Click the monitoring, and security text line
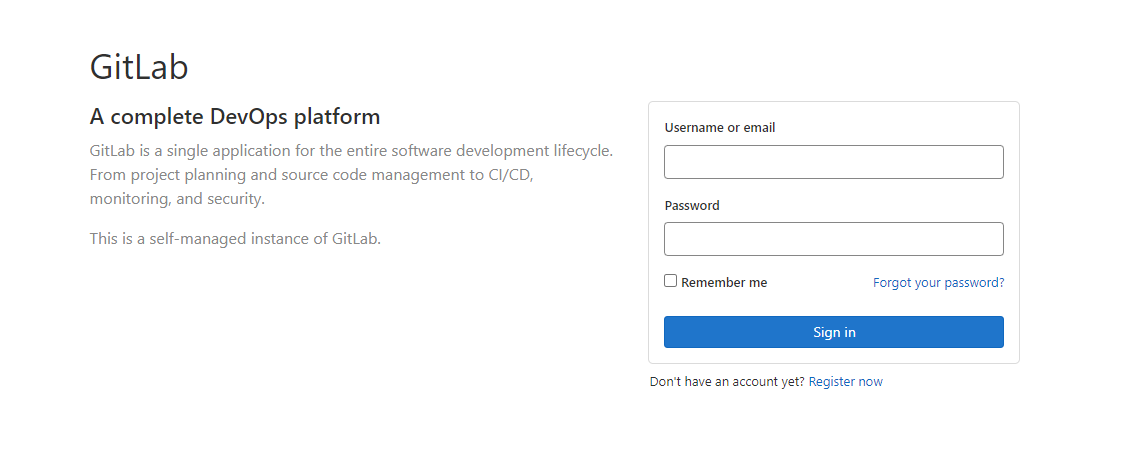Screen dimensions: 1132x461 pos(177,199)
